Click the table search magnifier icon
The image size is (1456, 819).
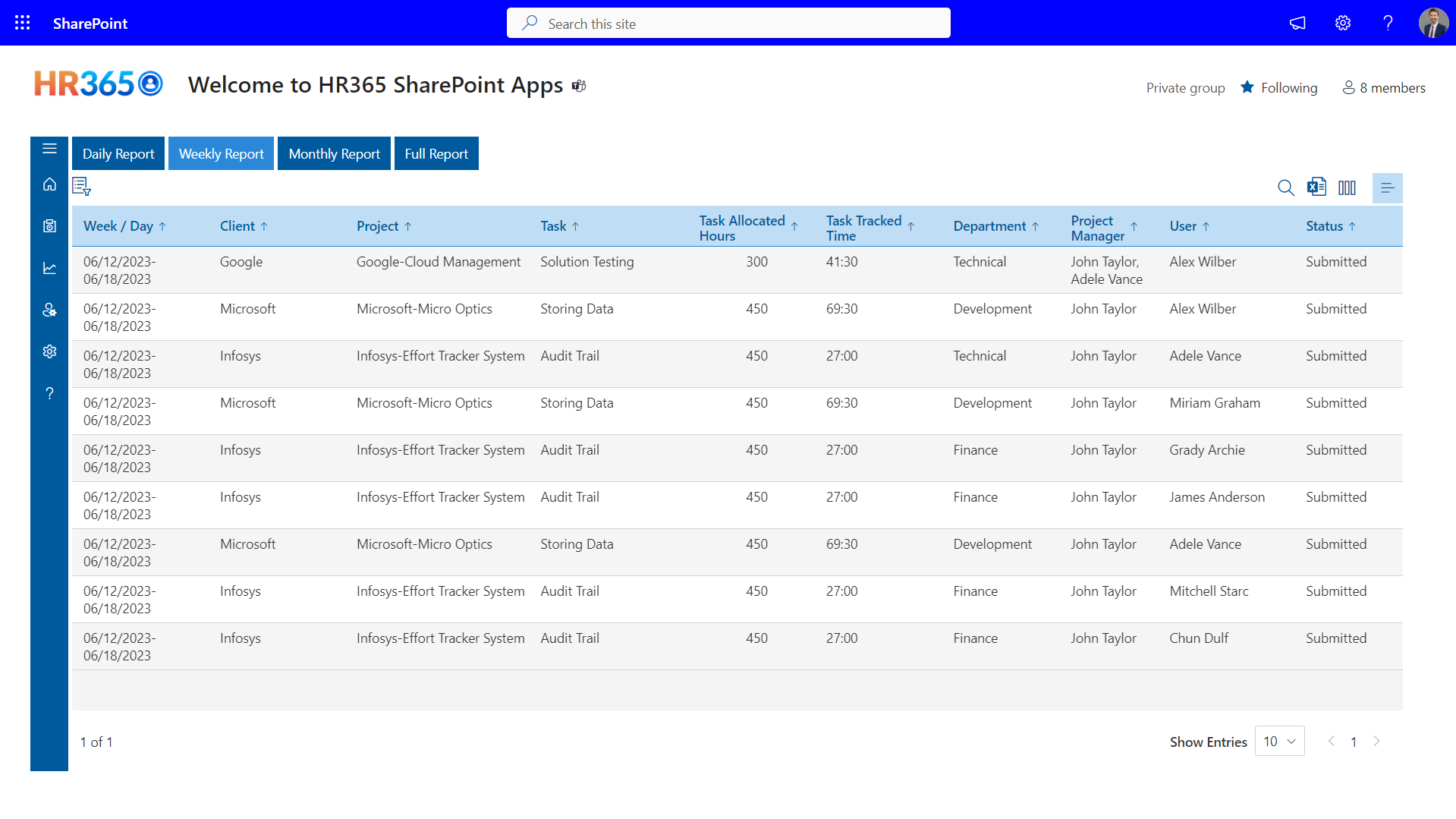pos(1286,187)
